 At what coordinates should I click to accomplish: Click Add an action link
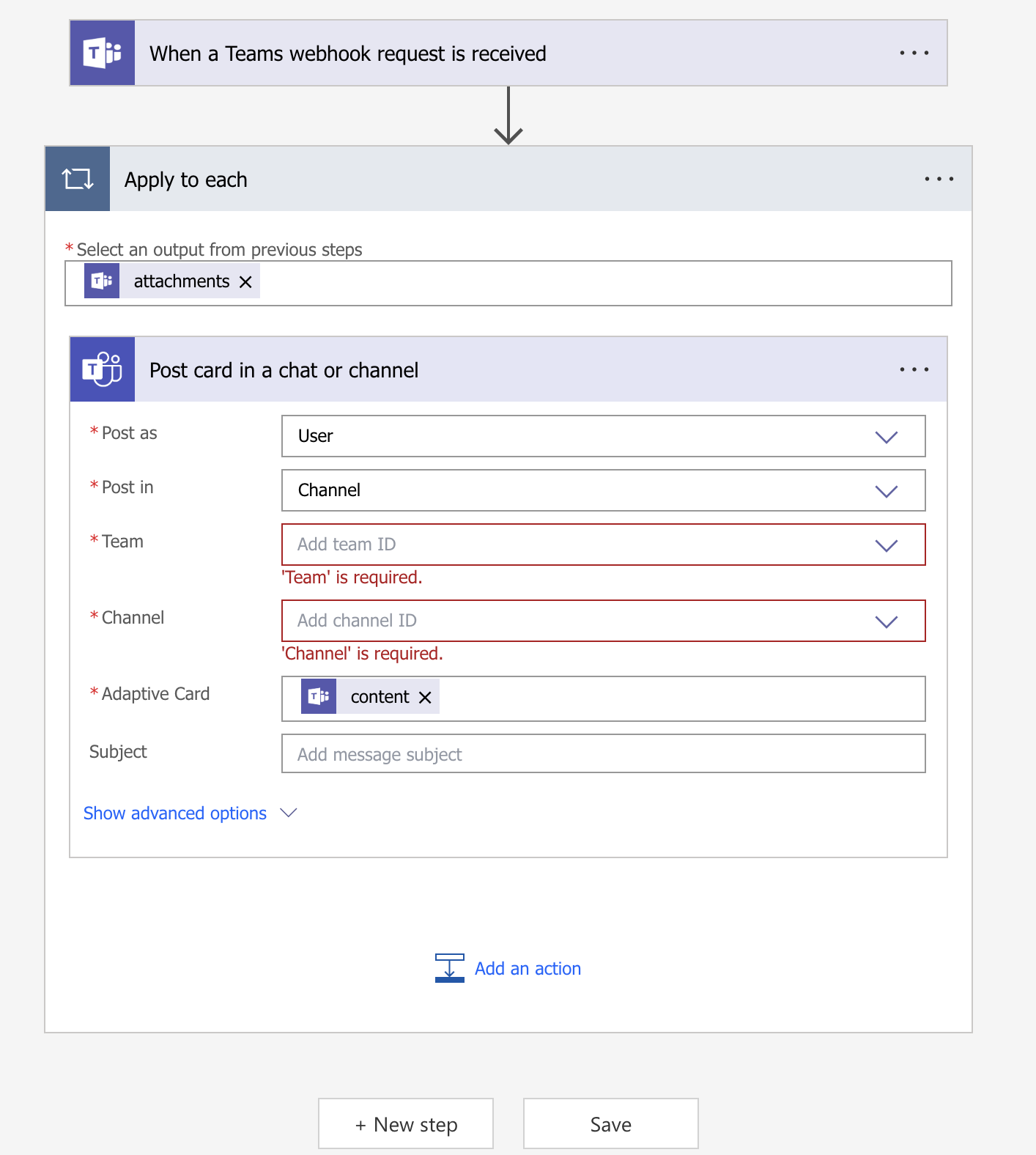click(x=528, y=969)
